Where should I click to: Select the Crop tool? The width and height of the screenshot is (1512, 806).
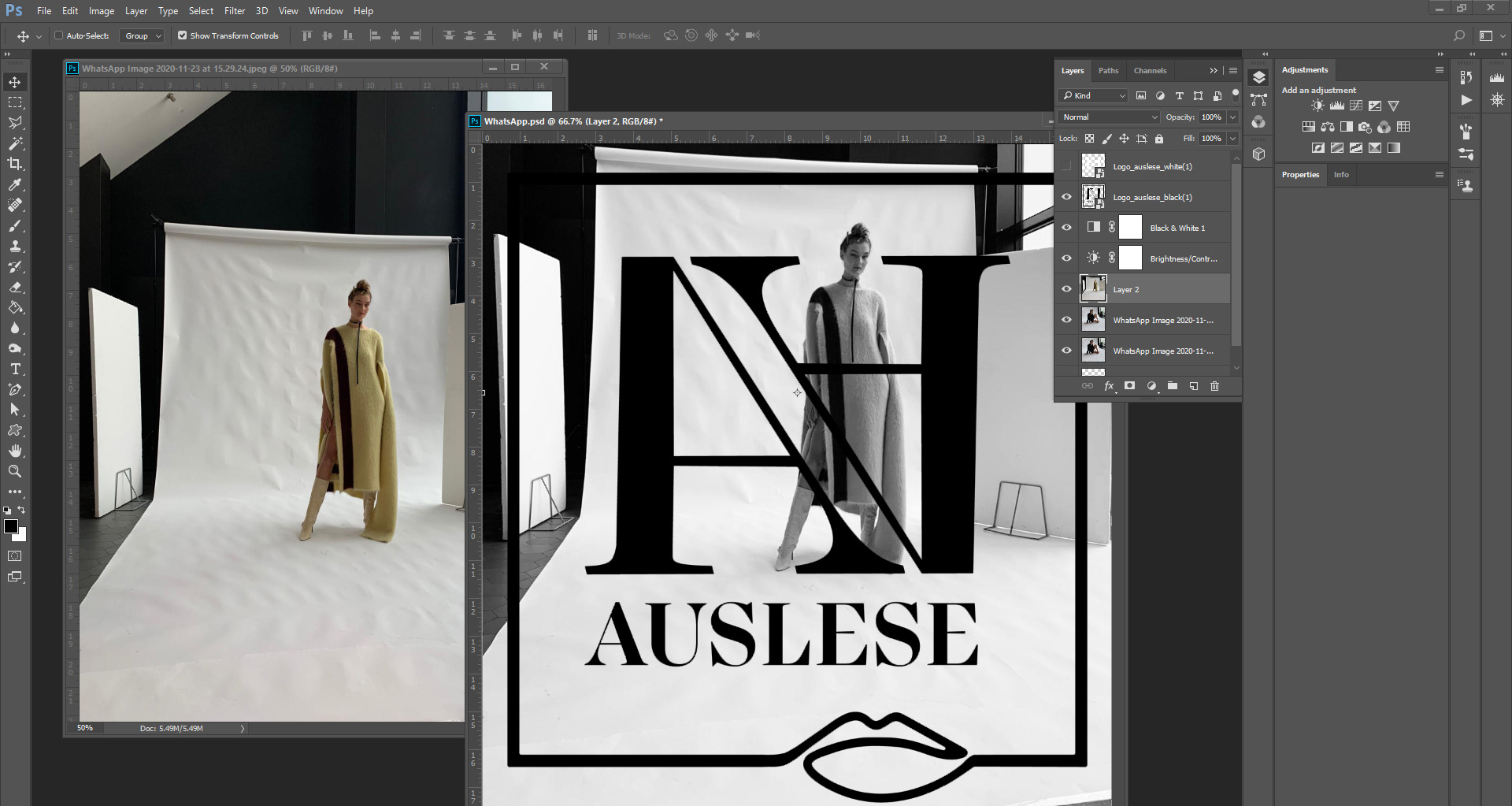pyautogui.click(x=15, y=164)
